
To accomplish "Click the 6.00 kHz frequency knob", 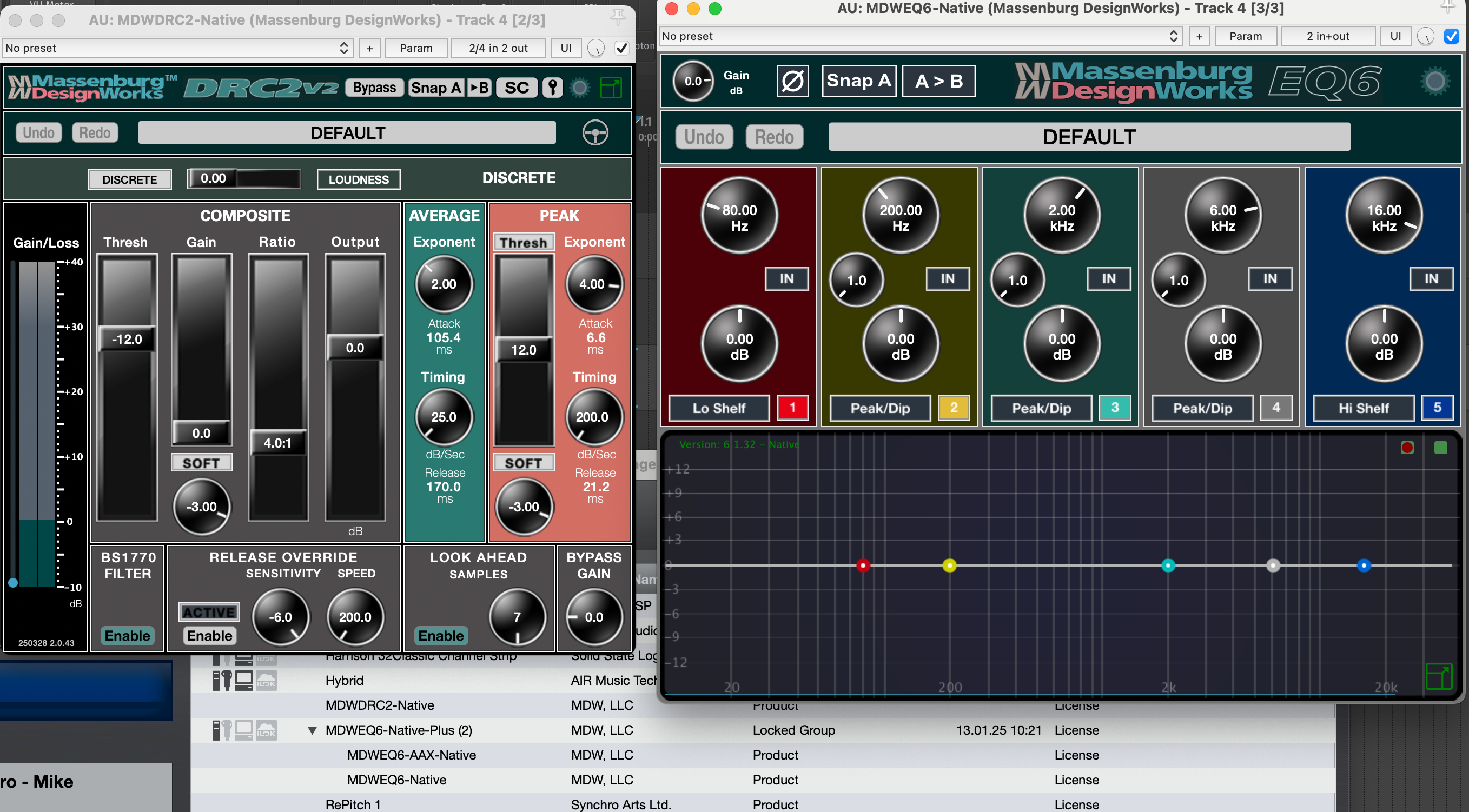I will [x=1223, y=216].
